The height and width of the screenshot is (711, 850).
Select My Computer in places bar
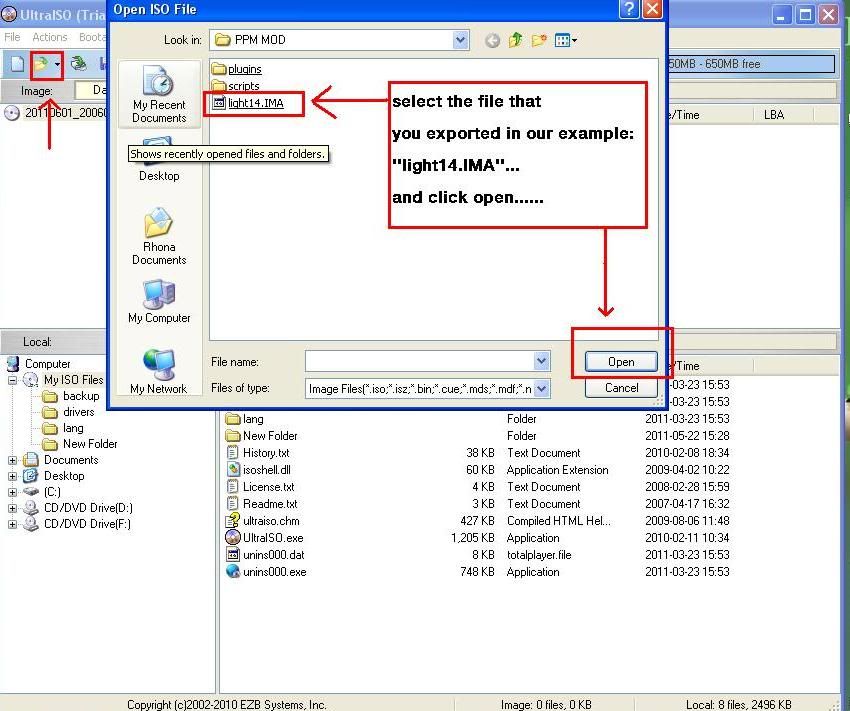(159, 302)
